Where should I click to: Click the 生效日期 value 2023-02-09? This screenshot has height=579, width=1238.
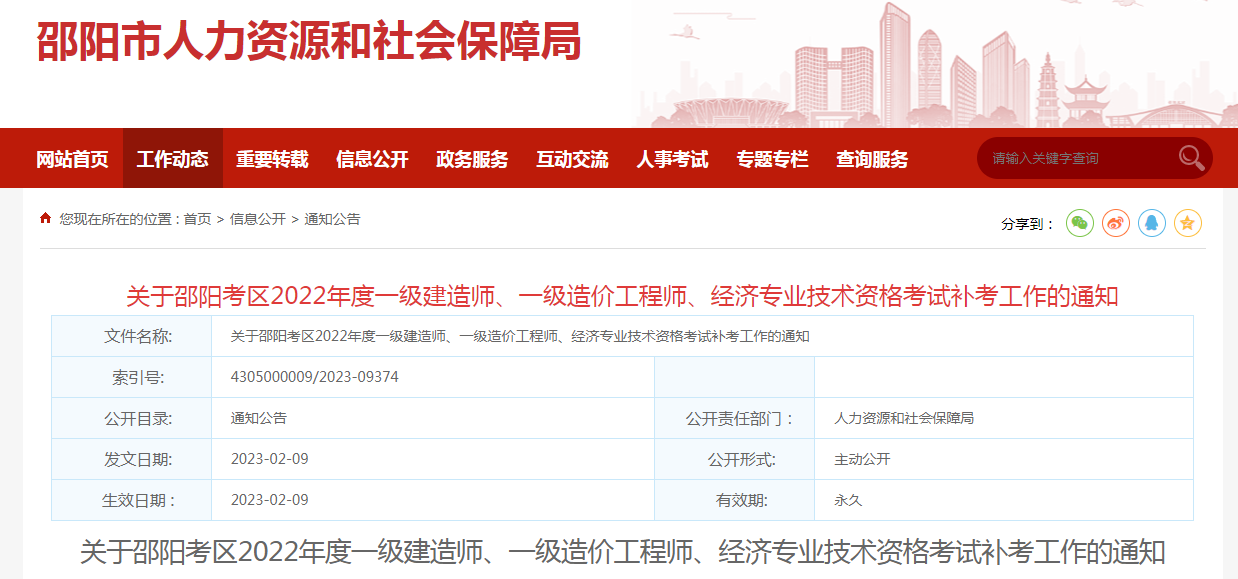pos(270,500)
